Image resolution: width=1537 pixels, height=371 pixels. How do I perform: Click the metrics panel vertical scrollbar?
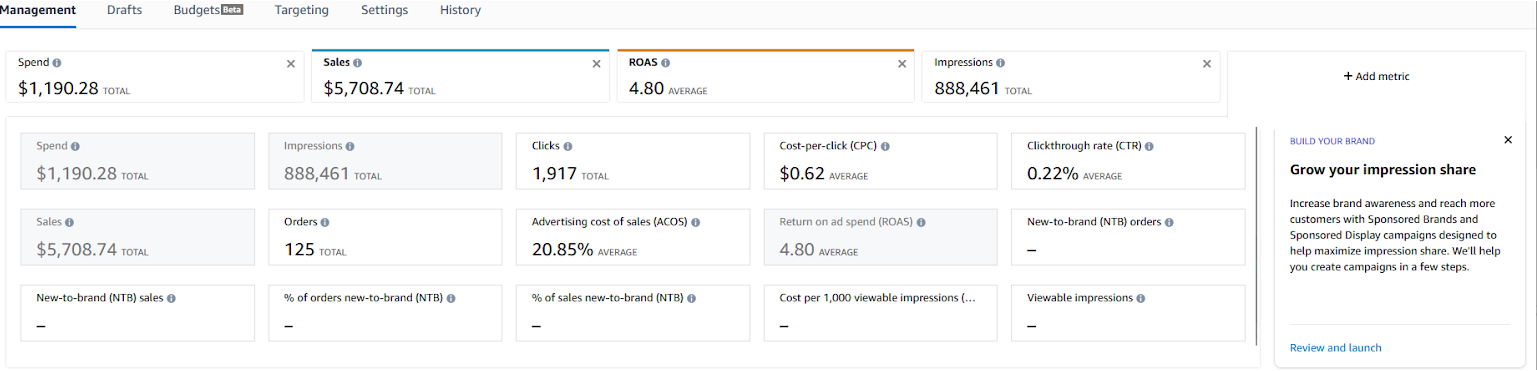coord(1257,235)
